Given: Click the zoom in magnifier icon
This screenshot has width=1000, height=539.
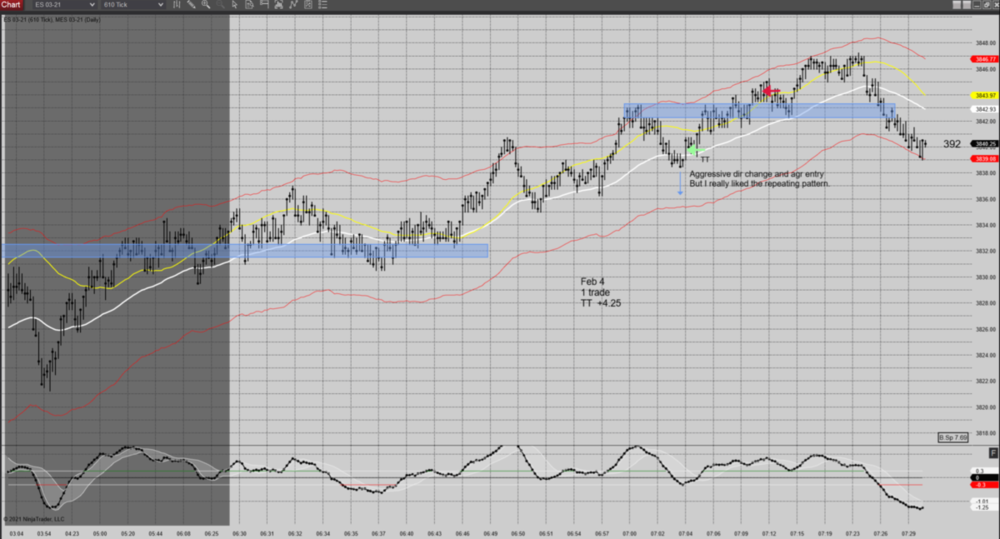Looking at the screenshot, I should (x=205, y=5).
